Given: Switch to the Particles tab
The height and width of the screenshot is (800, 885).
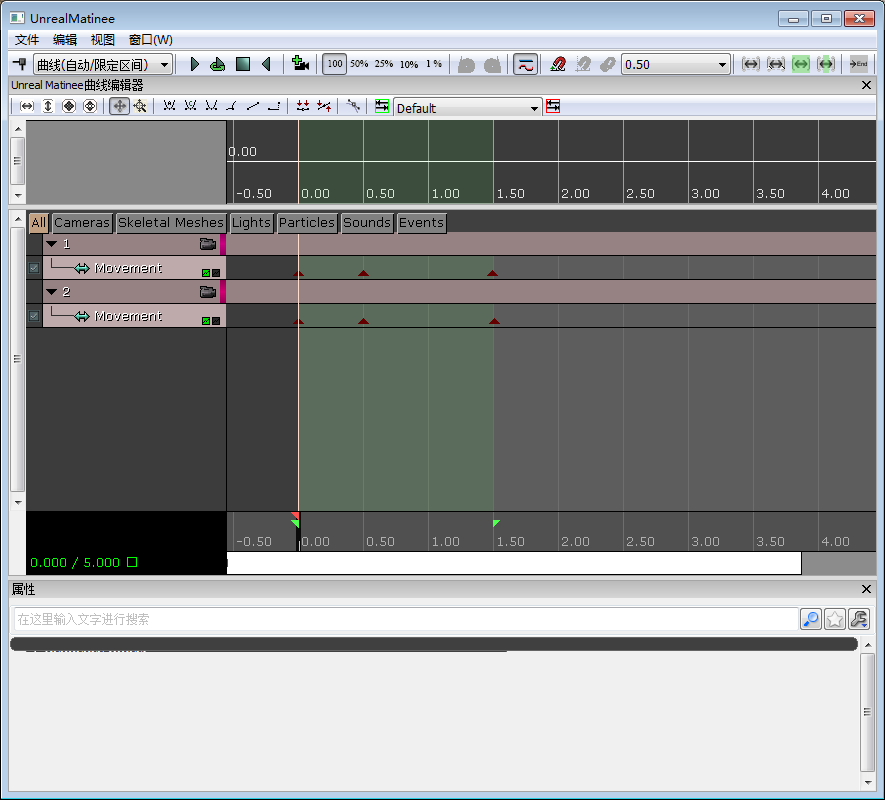Looking at the screenshot, I should coord(307,222).
